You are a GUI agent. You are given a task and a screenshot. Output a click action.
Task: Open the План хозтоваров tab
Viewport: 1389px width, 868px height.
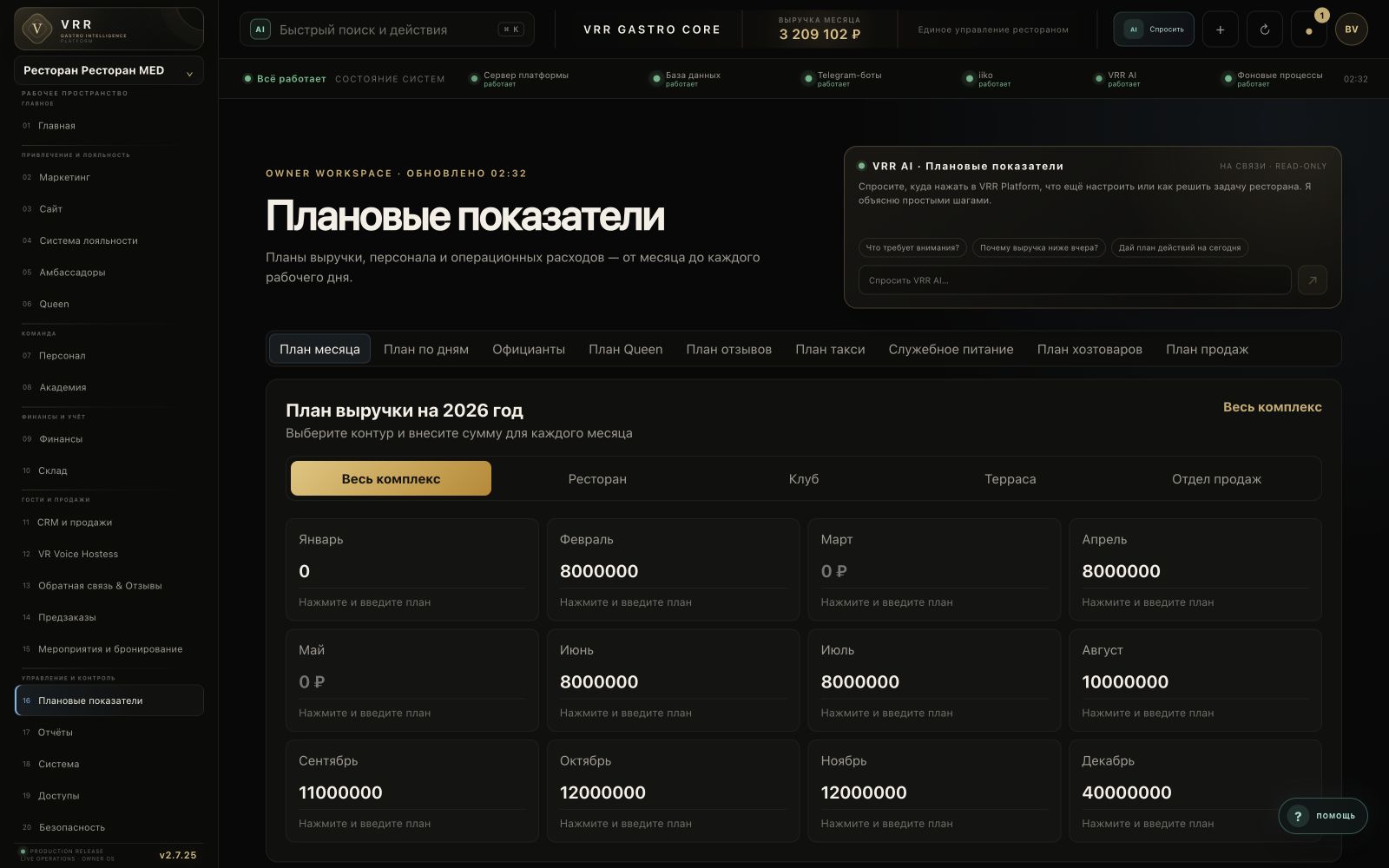1089,349
